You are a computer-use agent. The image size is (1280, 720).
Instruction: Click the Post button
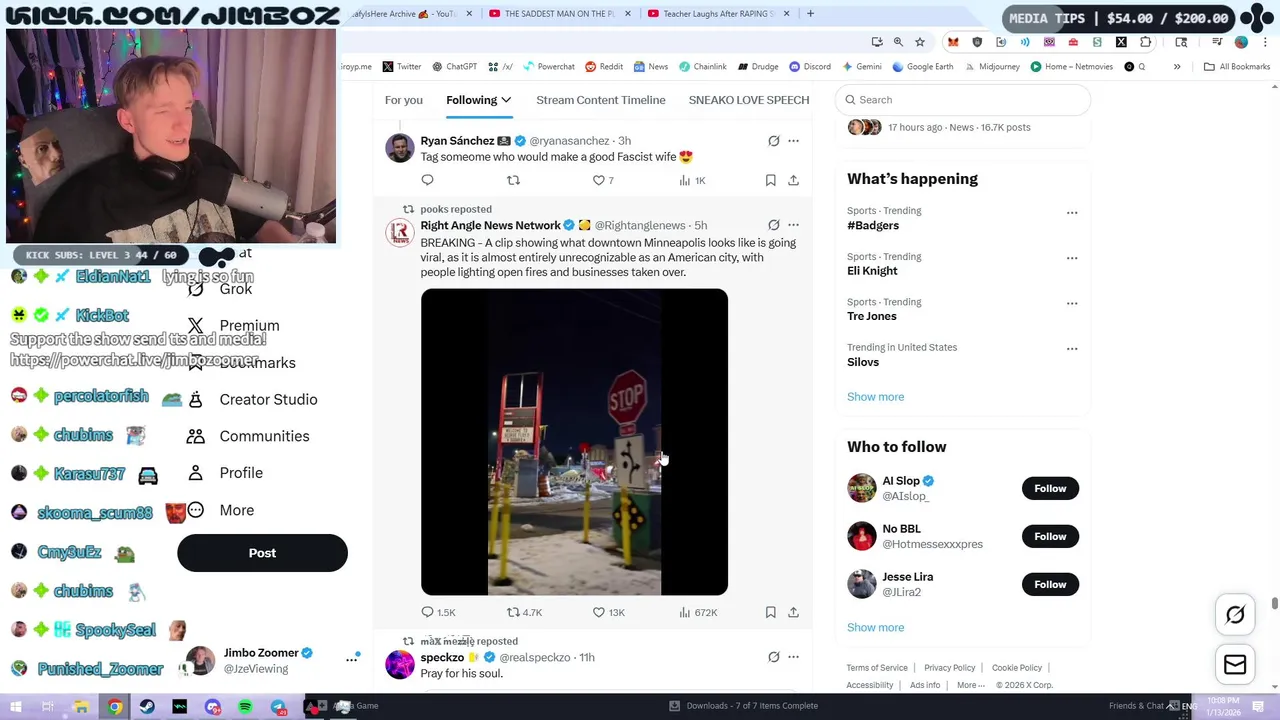point(262,553)
